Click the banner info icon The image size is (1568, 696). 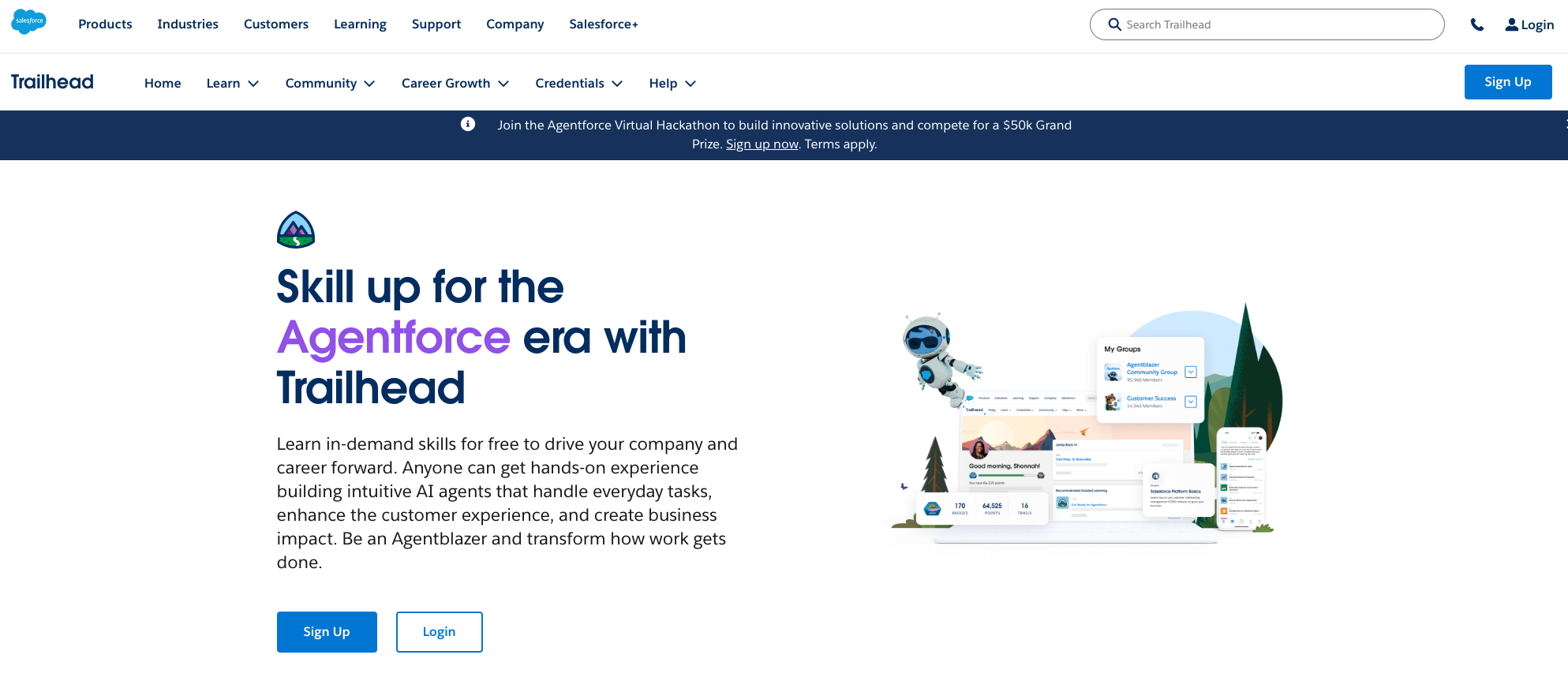[468, 124]
